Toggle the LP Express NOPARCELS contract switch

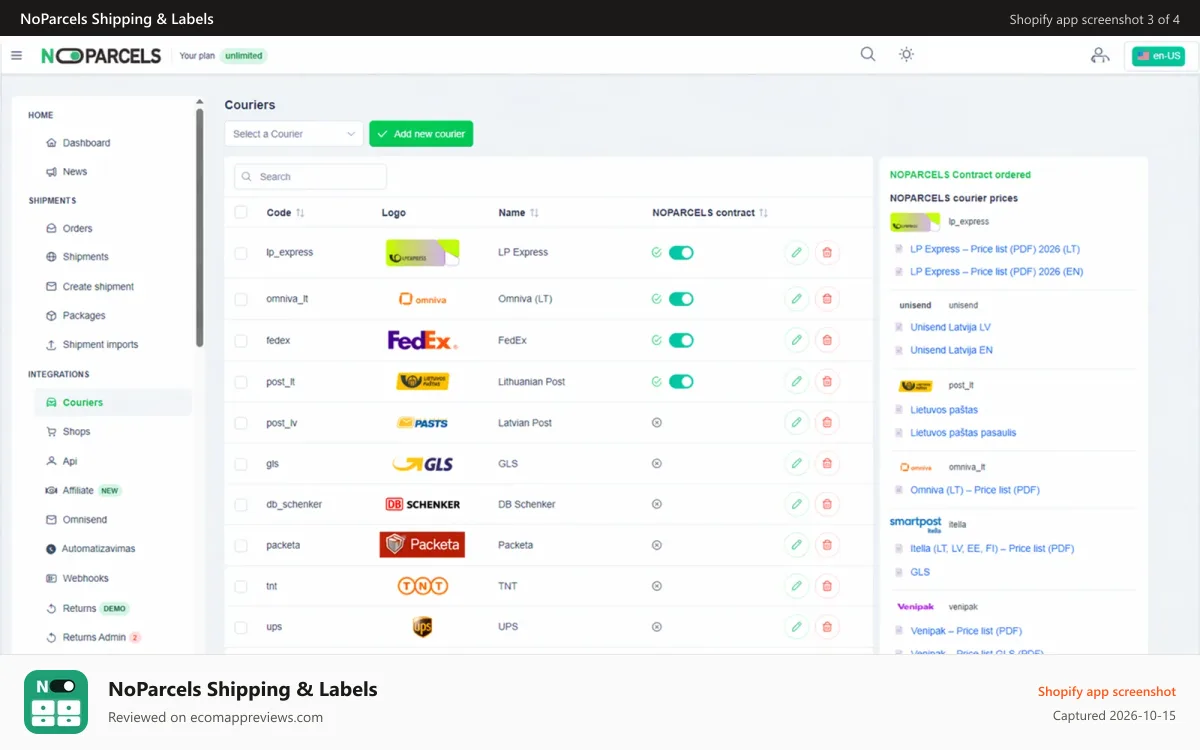click(681, 253)
